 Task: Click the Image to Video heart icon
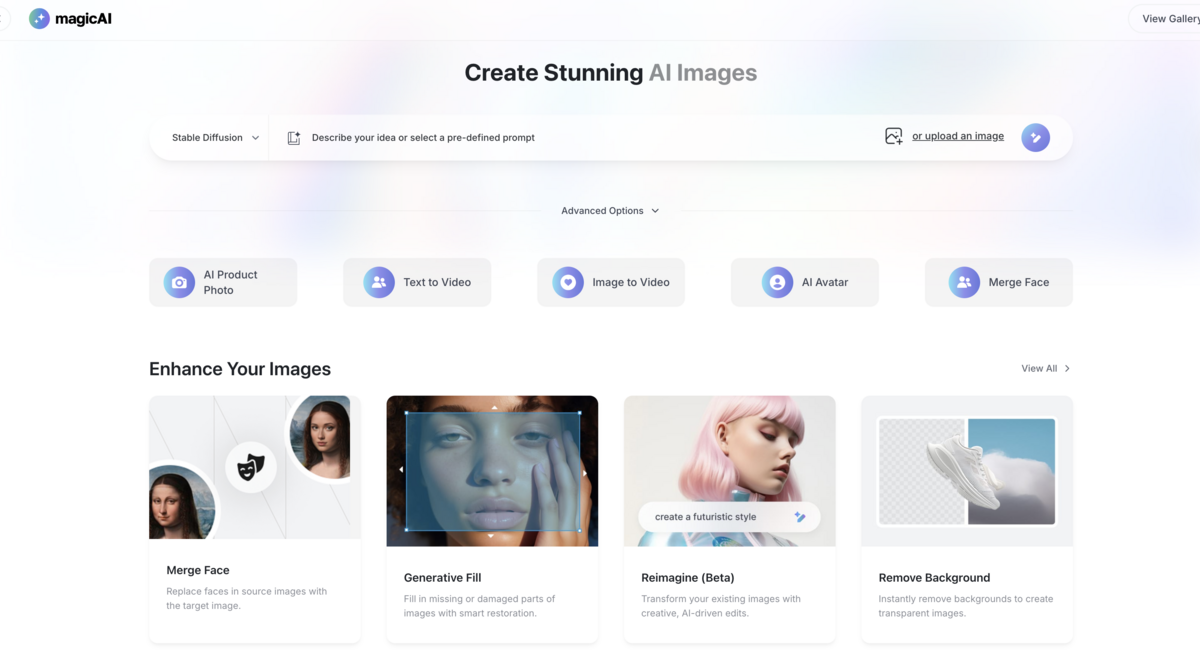pyautogui.click(x=568, y=282)
